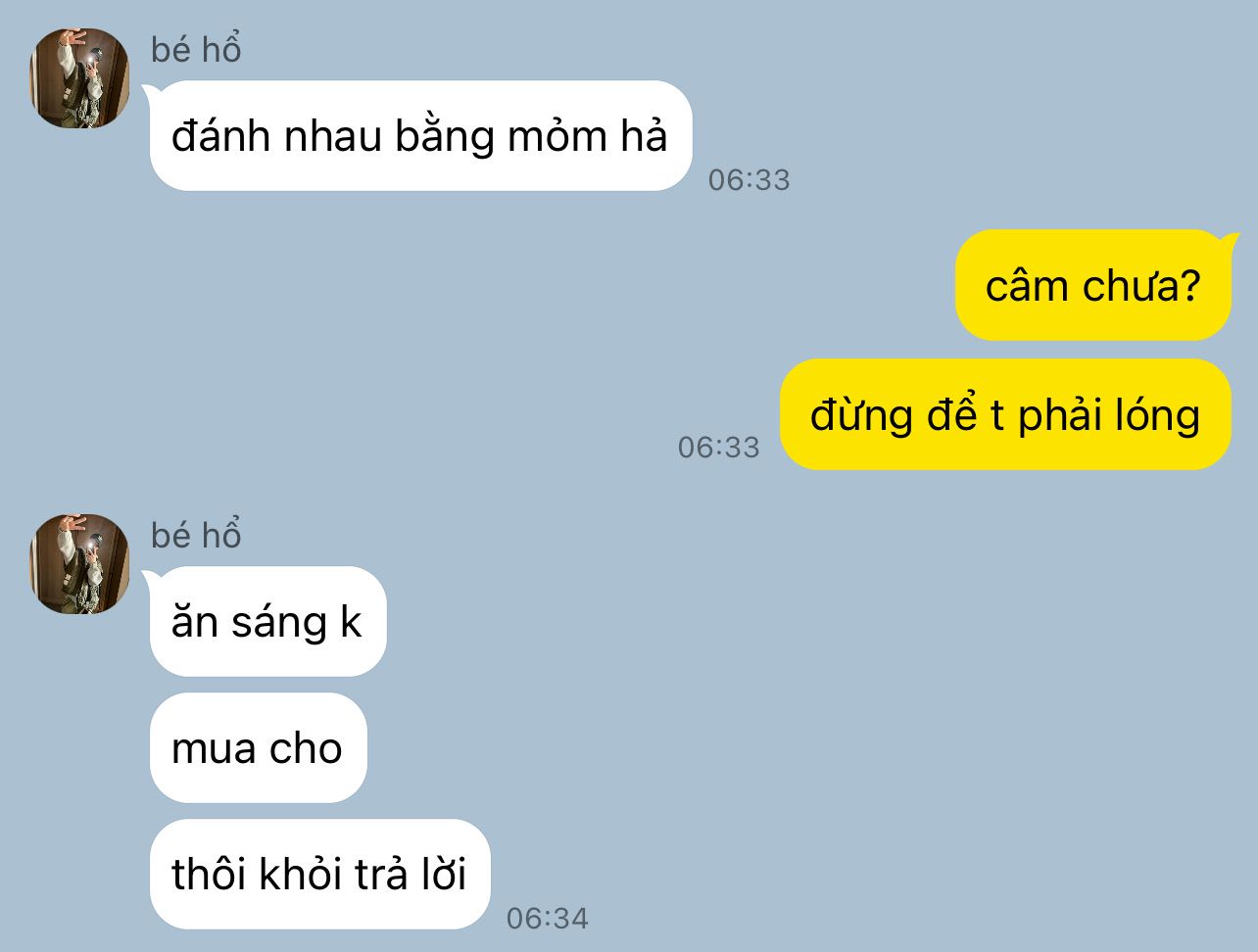This screenshot has height=952, width=1258.
Task: Select the sender name 'bé hổ' at the top
Action: coord(196,49)
